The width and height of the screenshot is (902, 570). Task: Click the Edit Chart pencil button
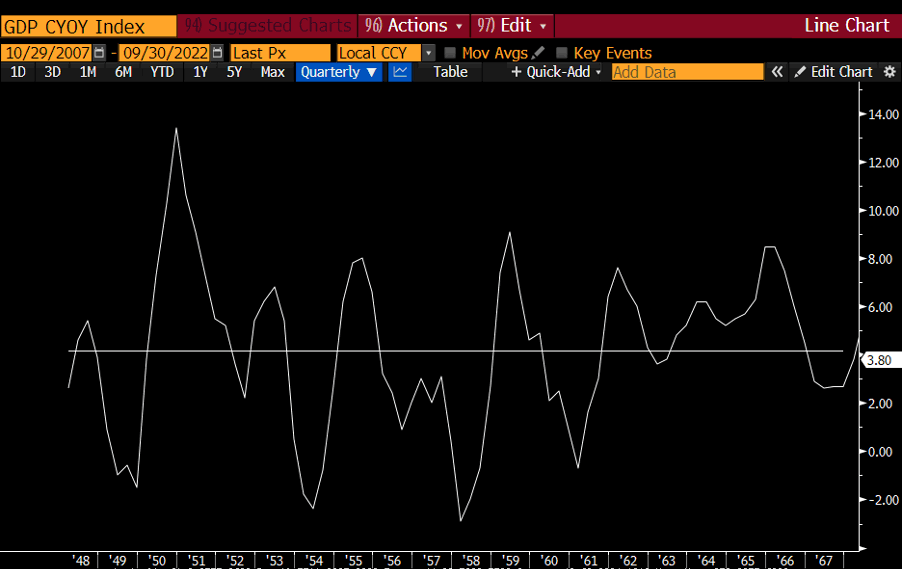click(834, 72)
